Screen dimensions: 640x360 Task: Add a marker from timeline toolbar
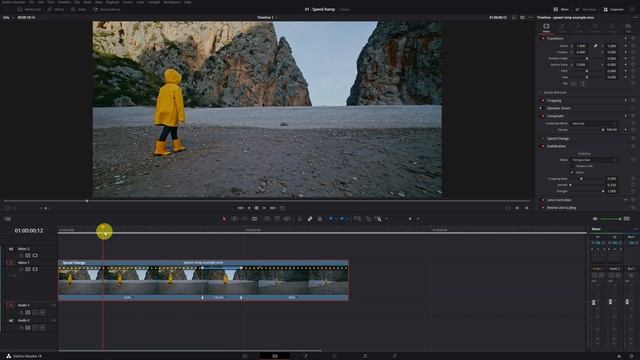[342, 219]
